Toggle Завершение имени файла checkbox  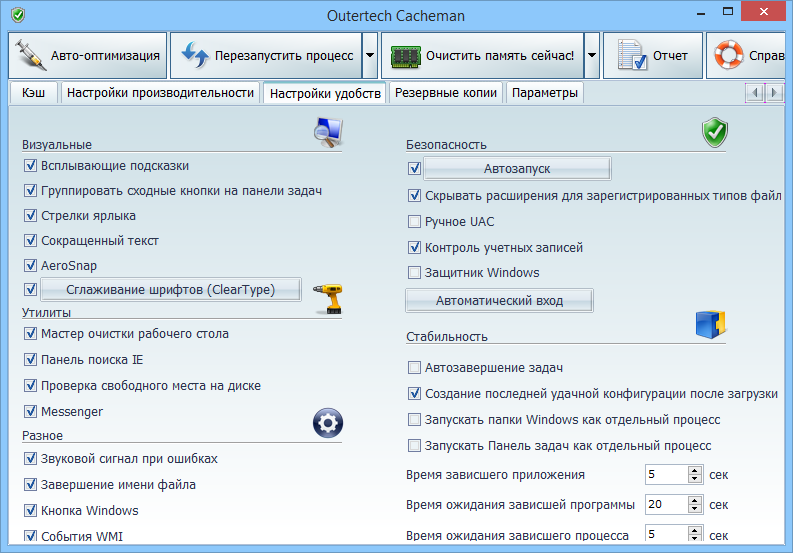point(30,484)
